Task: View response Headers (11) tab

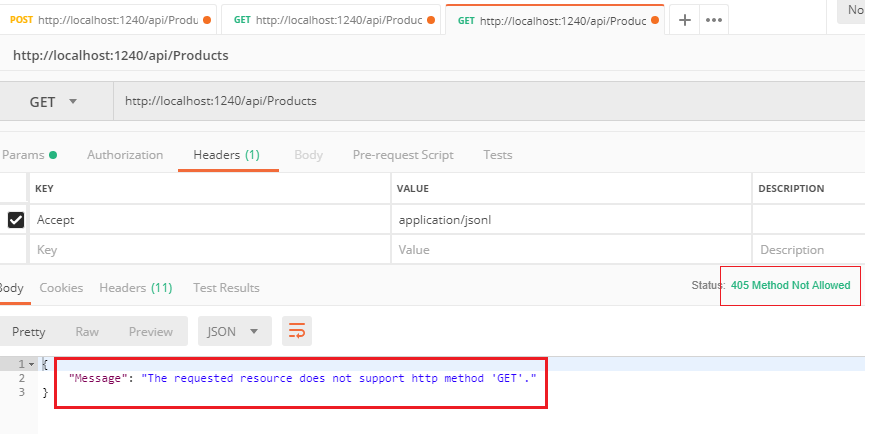Action: click(135, 288)
